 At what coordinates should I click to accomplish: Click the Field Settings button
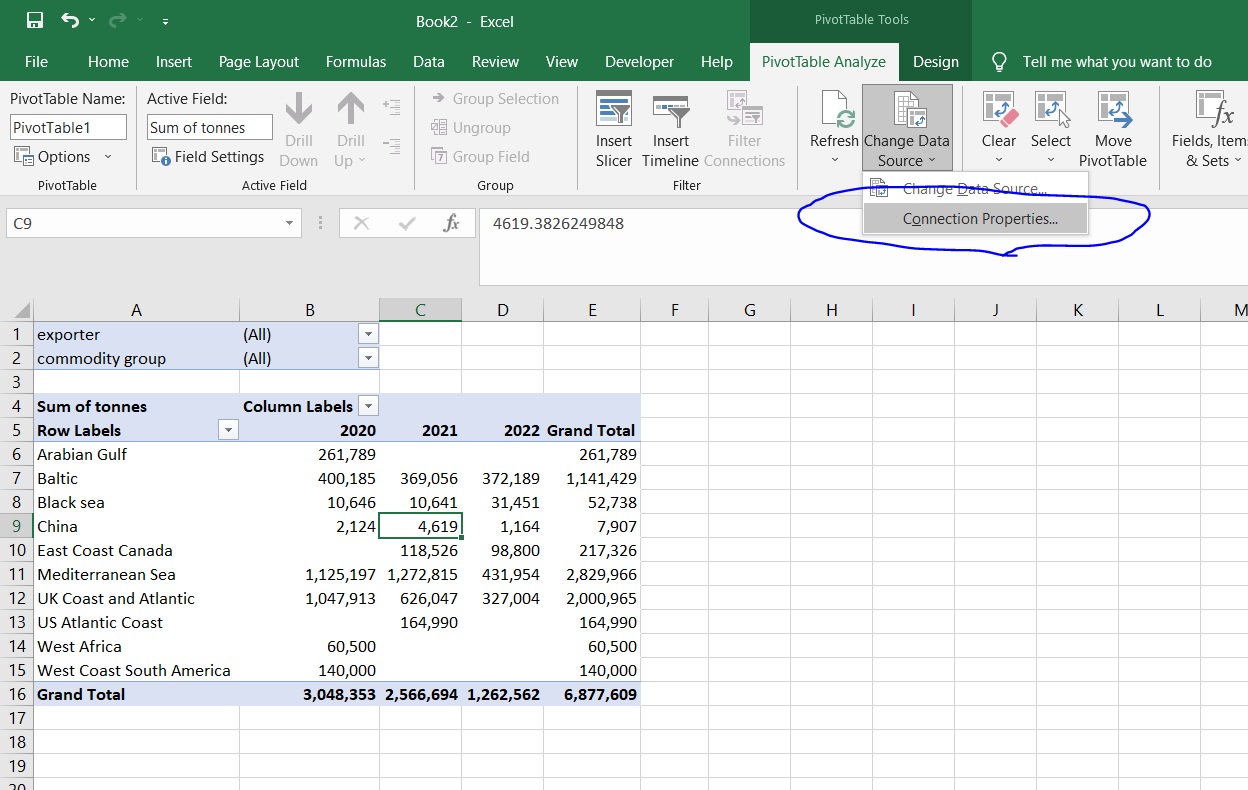208,157
